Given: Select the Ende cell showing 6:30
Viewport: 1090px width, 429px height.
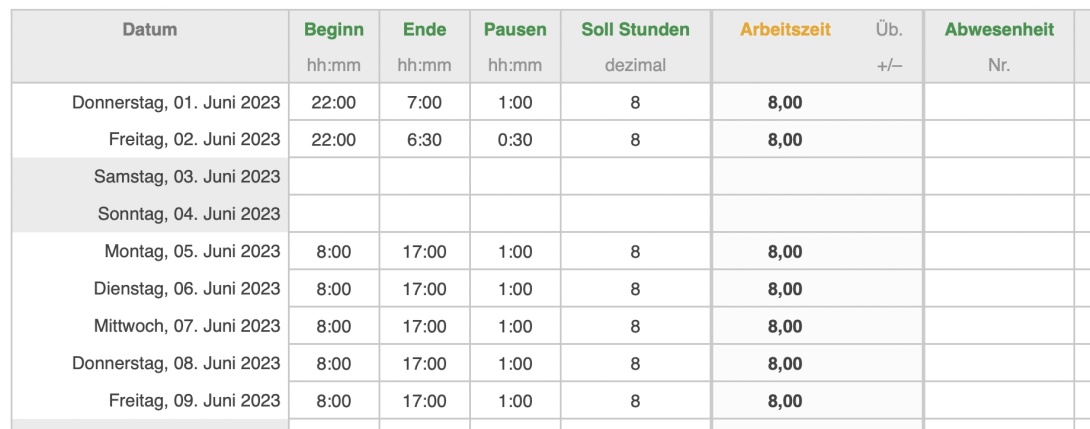Looking at the screenshot, I should (x=423, y=140).
